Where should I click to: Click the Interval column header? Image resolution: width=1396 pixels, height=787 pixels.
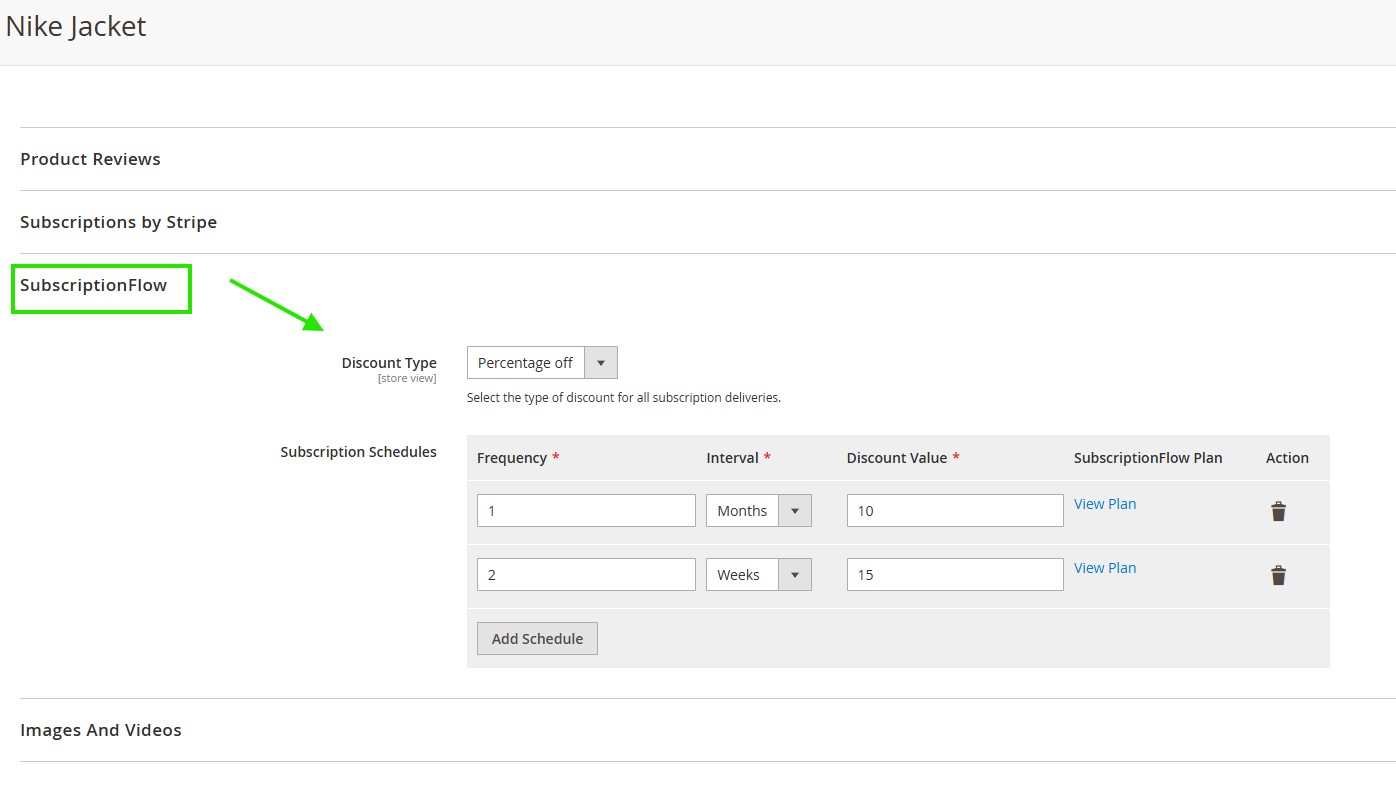733,458
